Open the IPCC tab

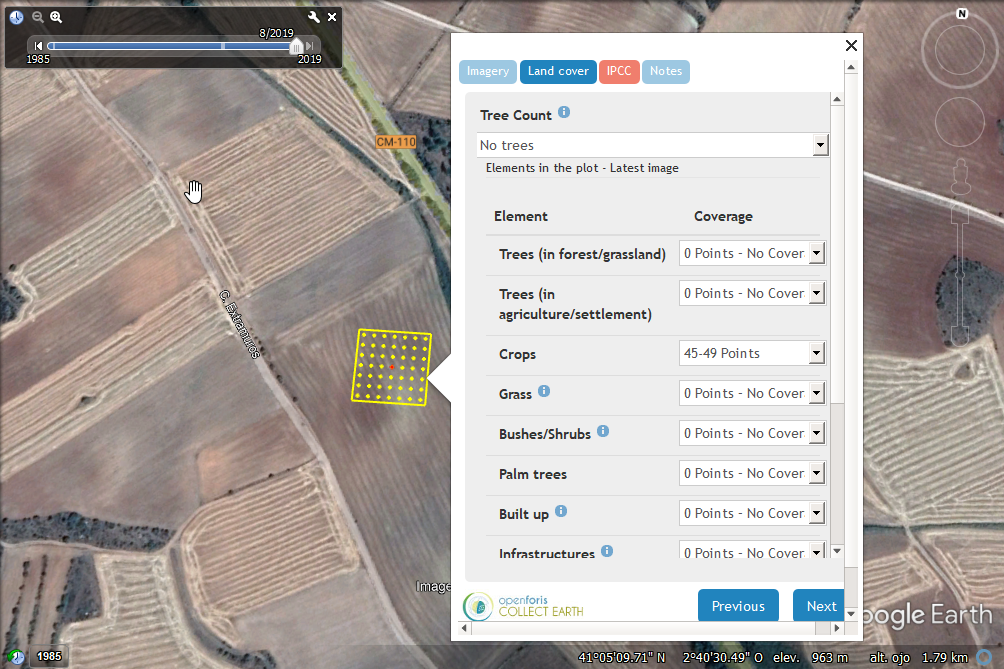[619, 71]
